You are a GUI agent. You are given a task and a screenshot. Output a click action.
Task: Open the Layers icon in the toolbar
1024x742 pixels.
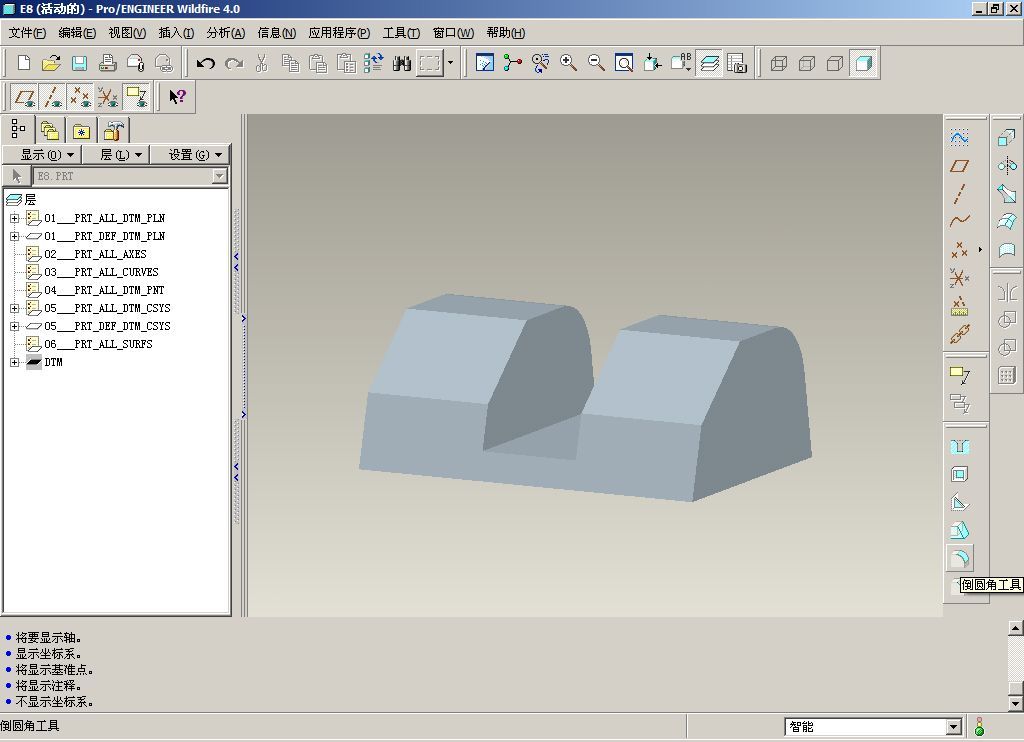point(709,63)
